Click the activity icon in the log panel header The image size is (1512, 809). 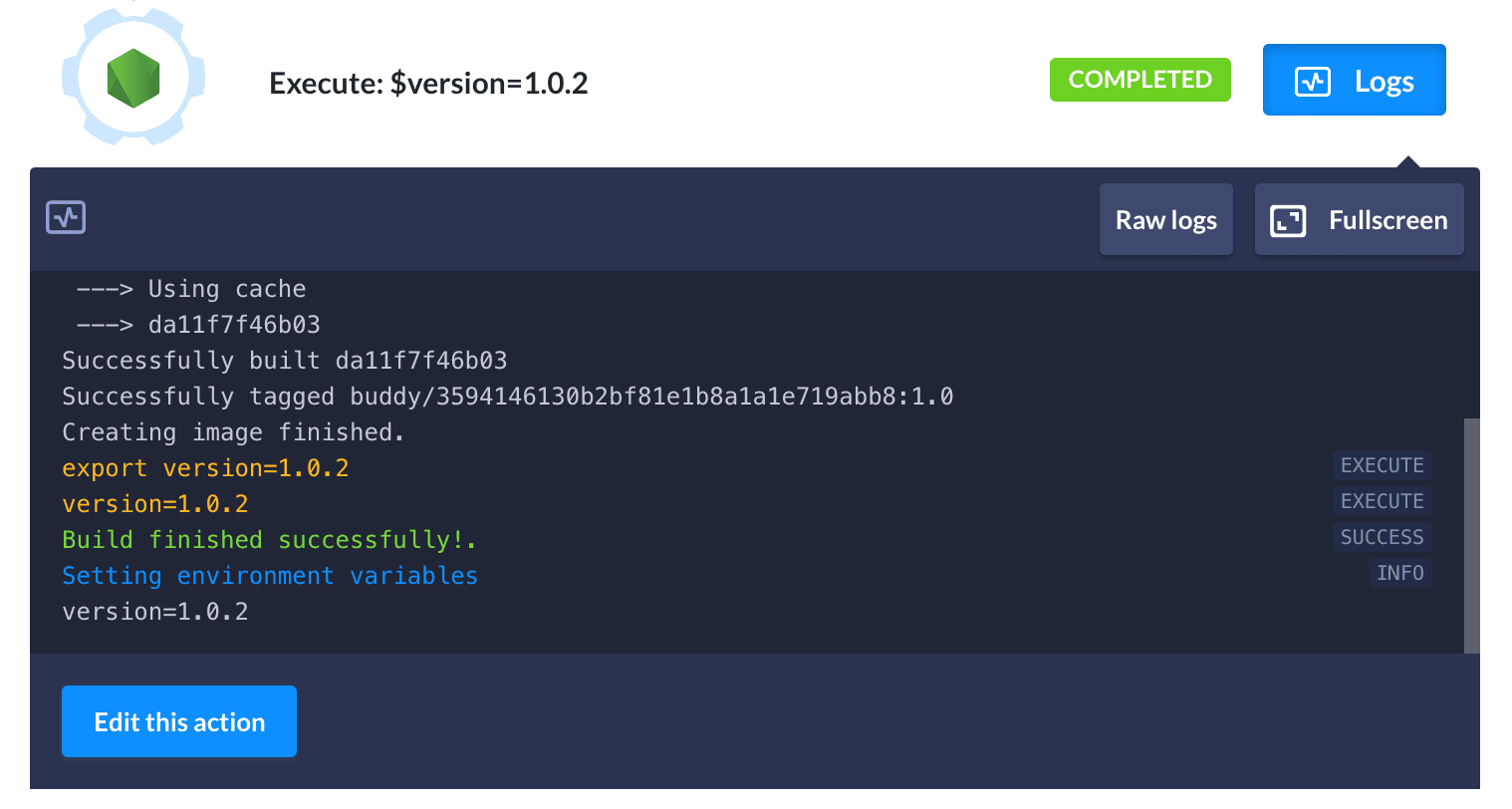pos(66,217)
